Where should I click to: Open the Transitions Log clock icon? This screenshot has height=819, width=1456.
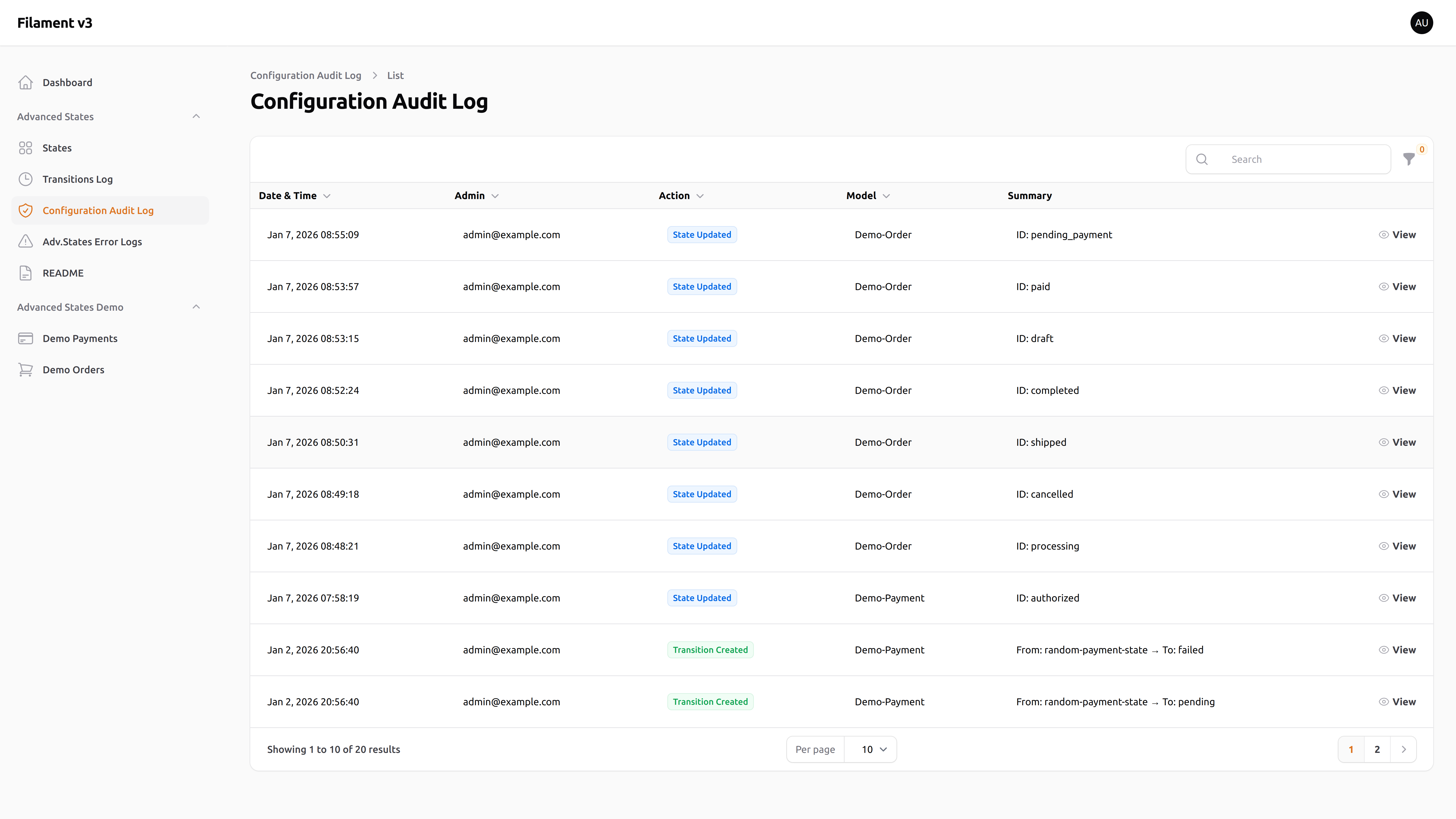pos(26,179)
